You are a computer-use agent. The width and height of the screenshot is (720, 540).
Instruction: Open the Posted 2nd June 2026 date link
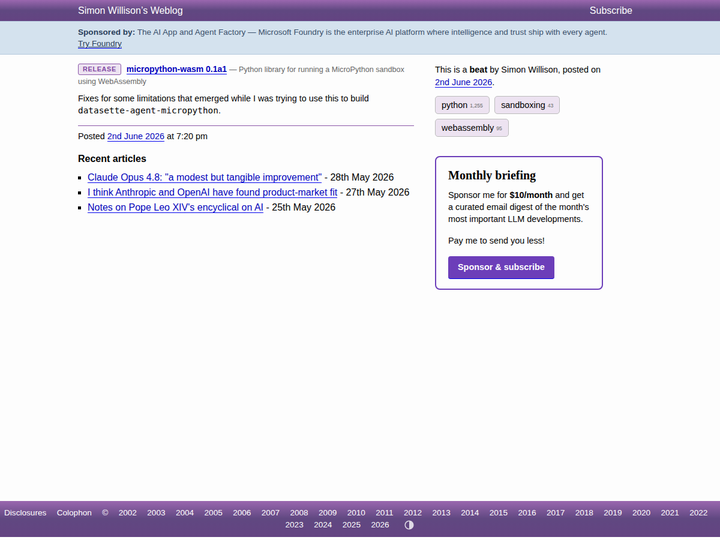tap(135, 136)
